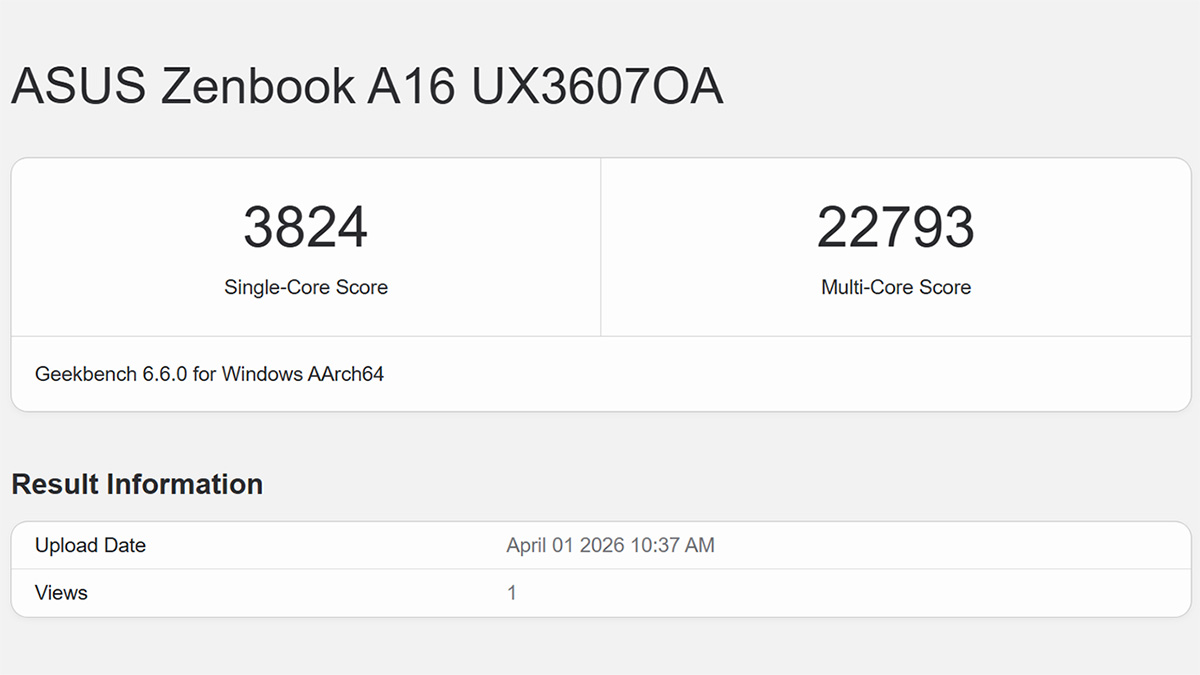
Task: Click the word ASUS in the heading
Action: click(x=78, y=87)
